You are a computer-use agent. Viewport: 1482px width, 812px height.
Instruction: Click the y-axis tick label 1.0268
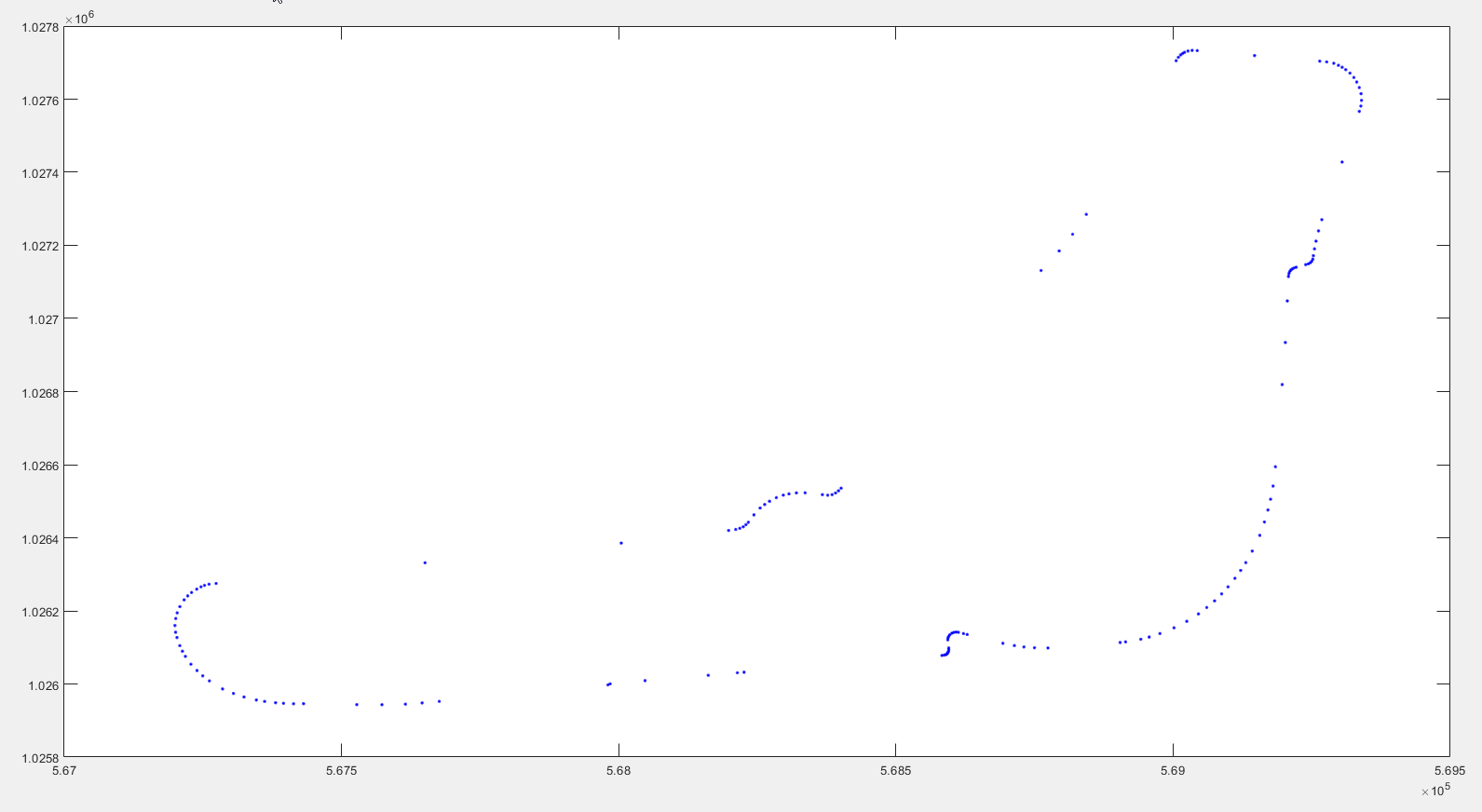pos(40,393)
